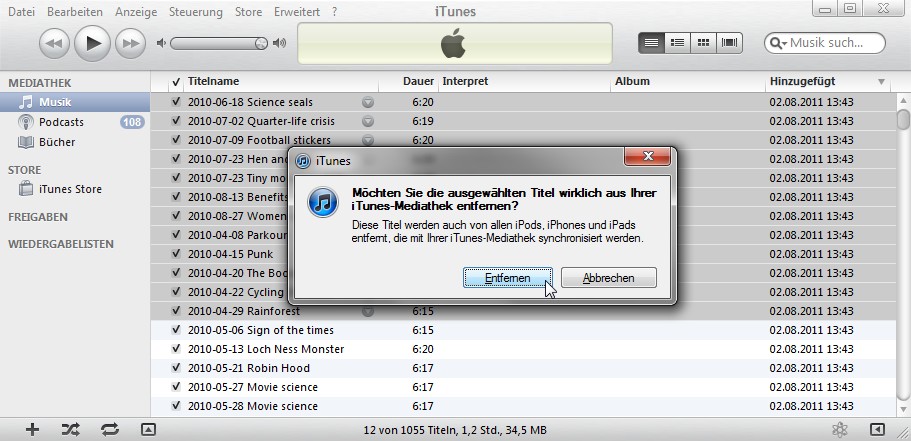Viewport: 911px width, 441px height.
Task: Uncheck the Loch Ness Monster track
Action: [x=176, y=349]
